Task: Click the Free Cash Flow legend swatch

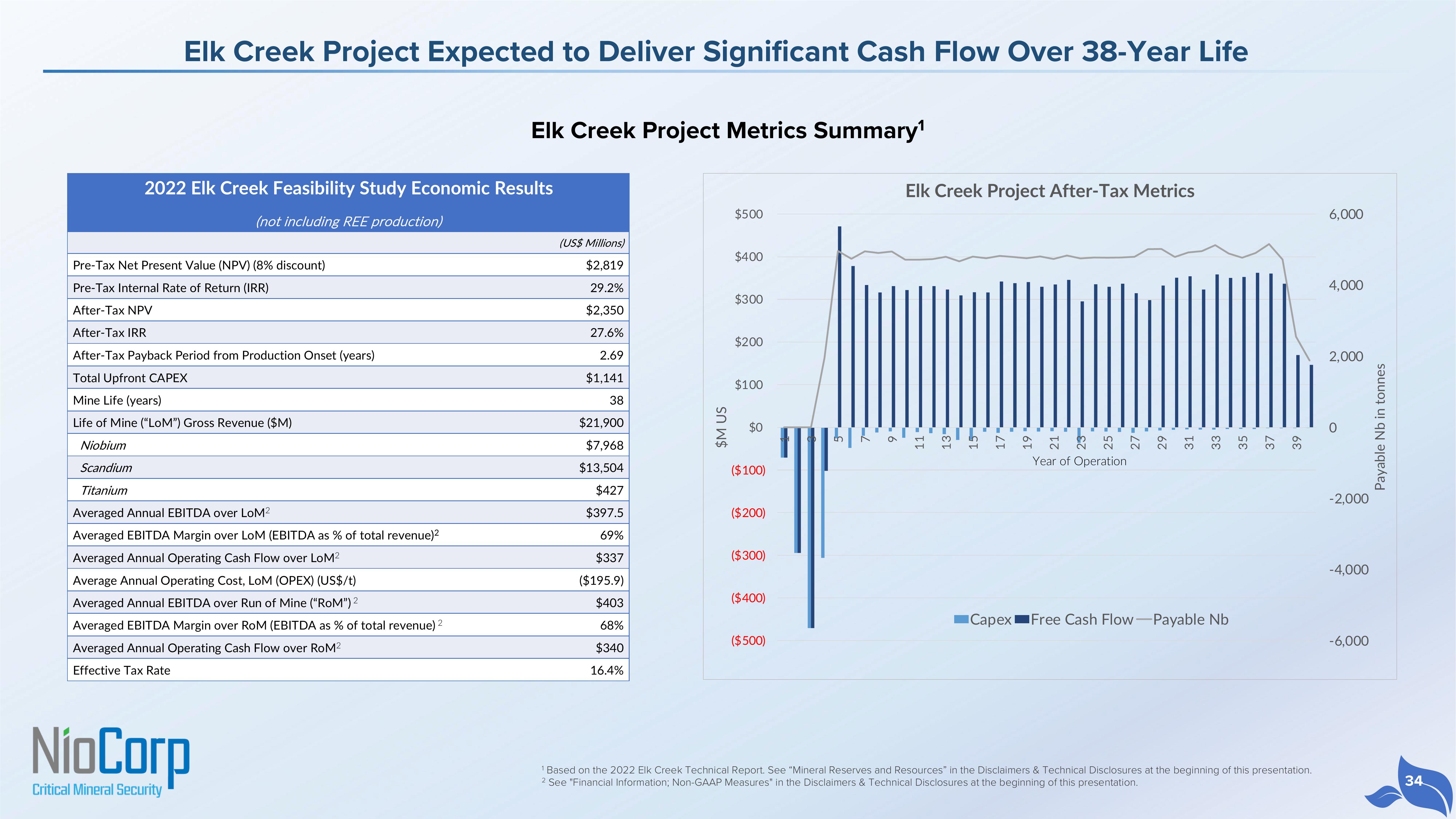Action: click(x=1021, y=619)
